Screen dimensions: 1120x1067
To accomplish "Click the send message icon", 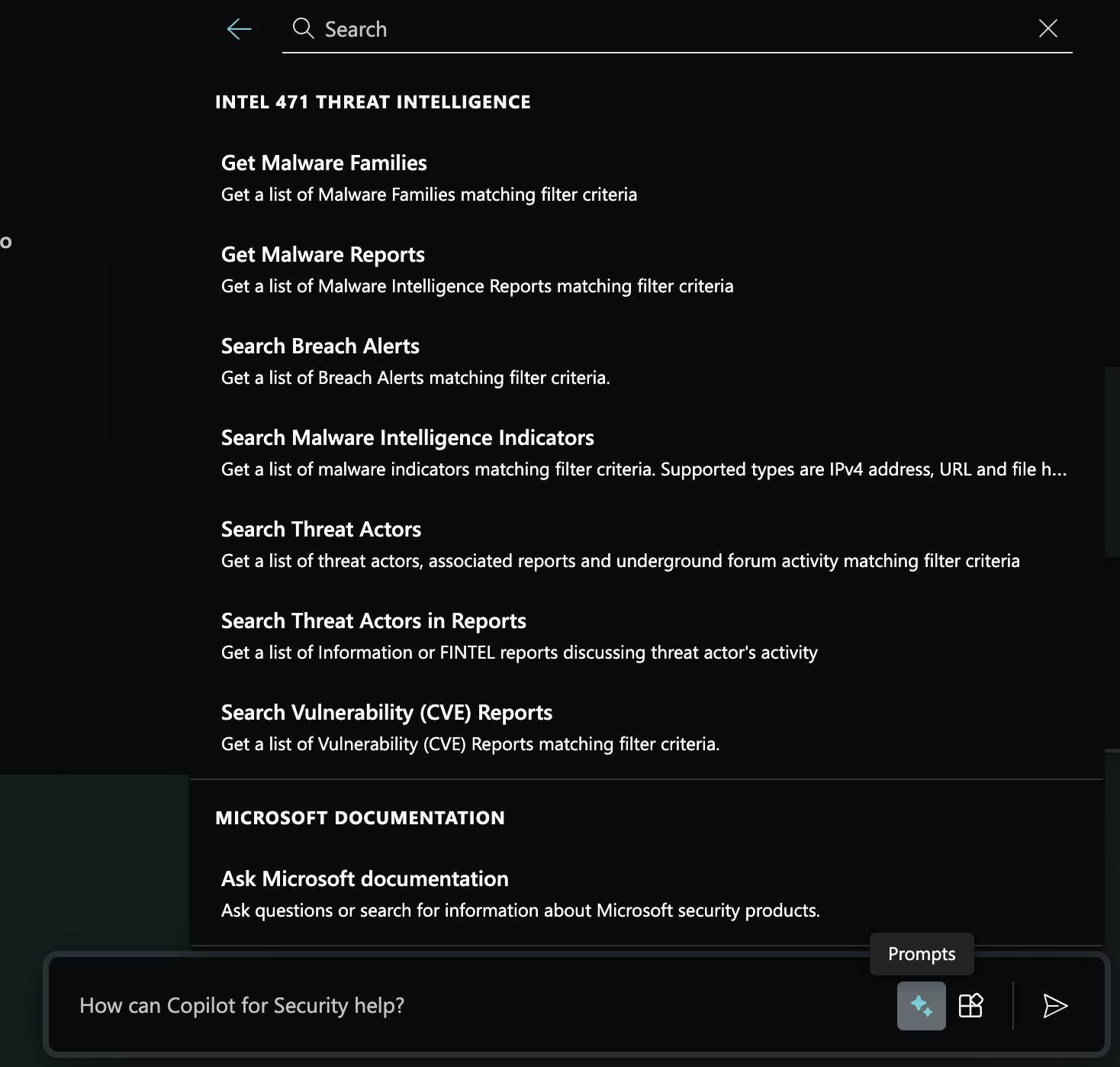I will [x=1054, y=1006].
